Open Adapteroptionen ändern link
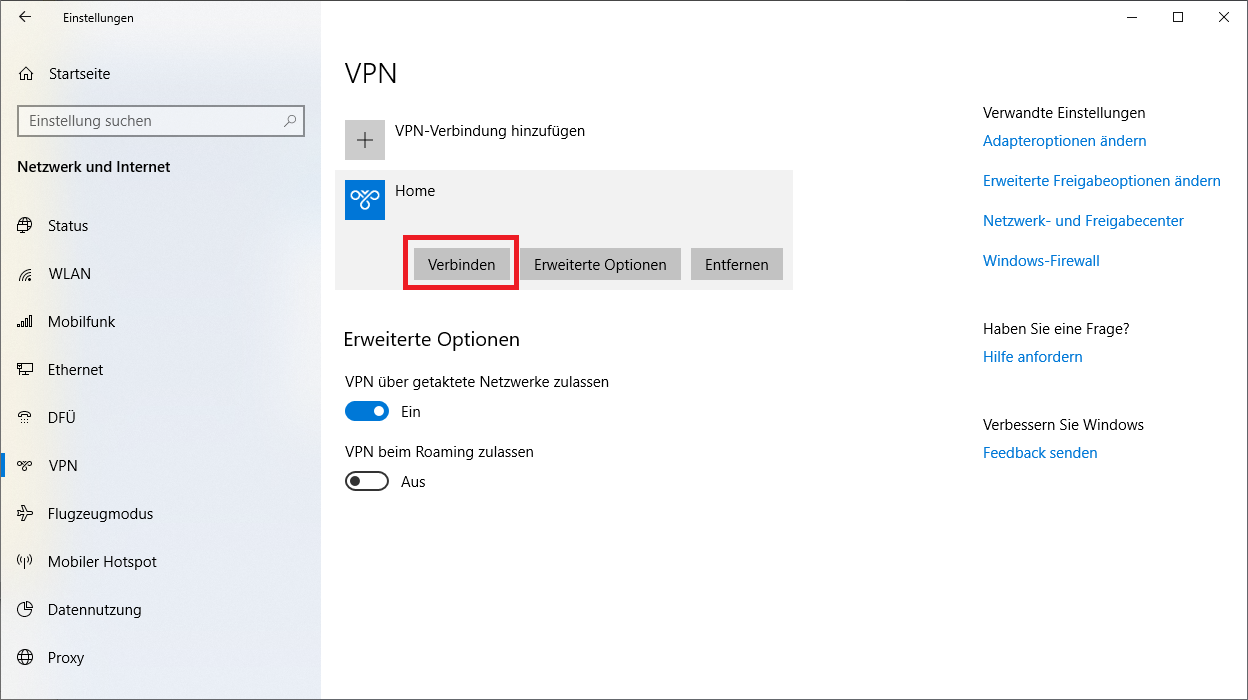Viewport: 1248px width, 700px height. pos(1064,141)
